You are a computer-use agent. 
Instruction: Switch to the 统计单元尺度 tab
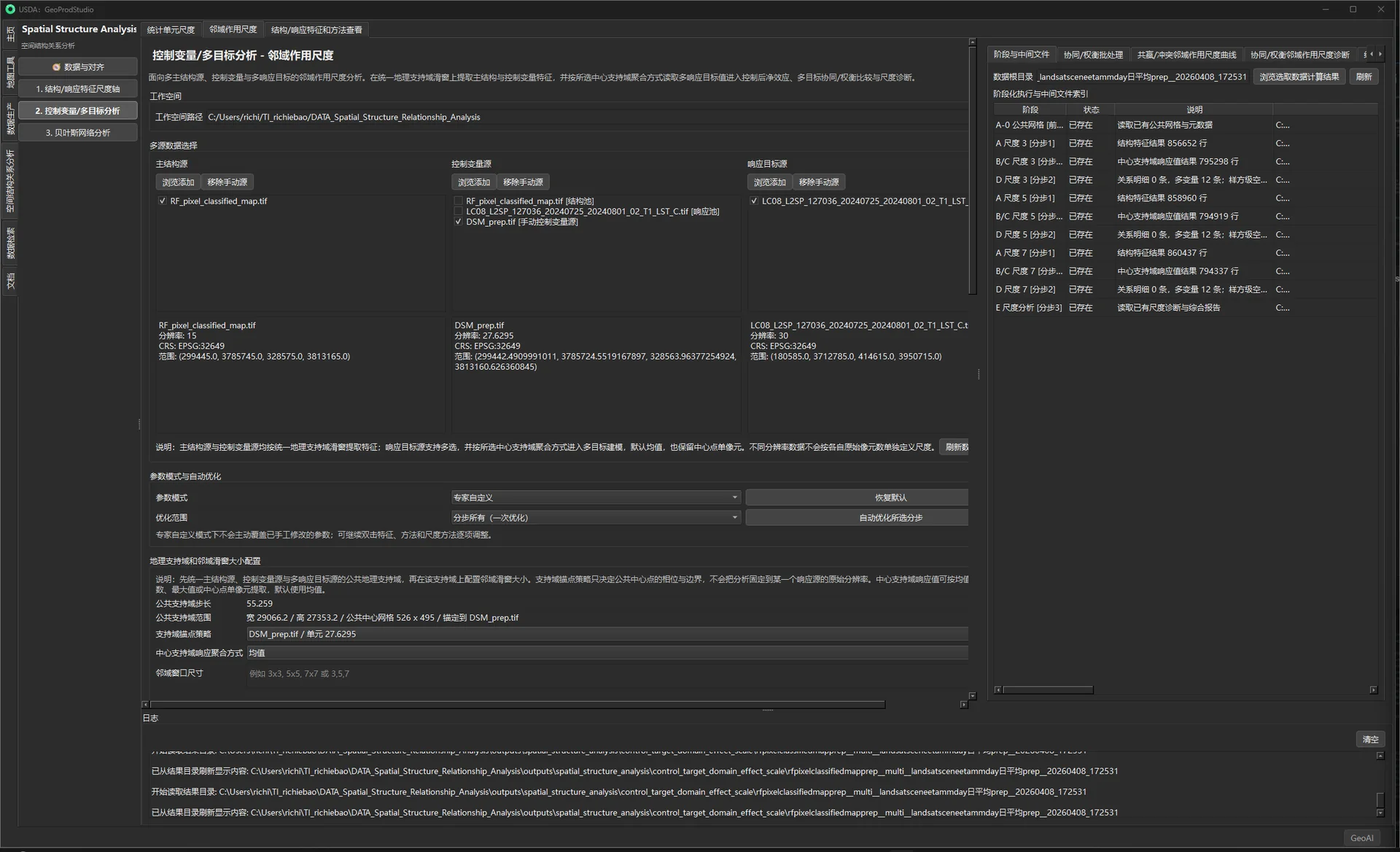(171, 30)
